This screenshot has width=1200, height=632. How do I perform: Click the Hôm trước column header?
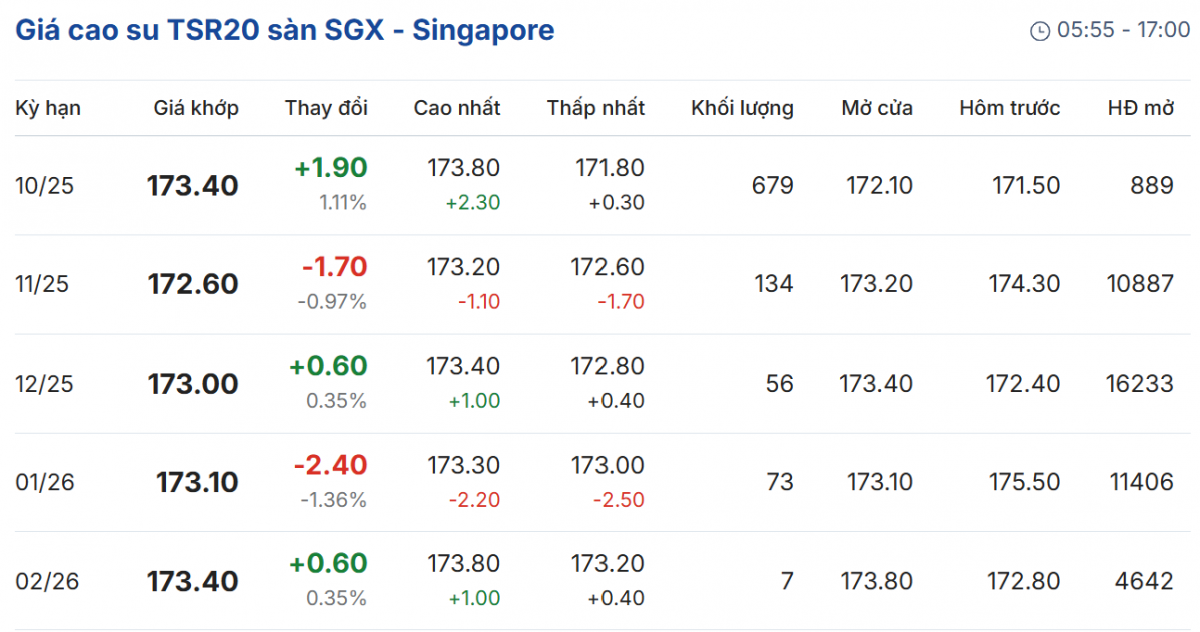(1010, 108)
